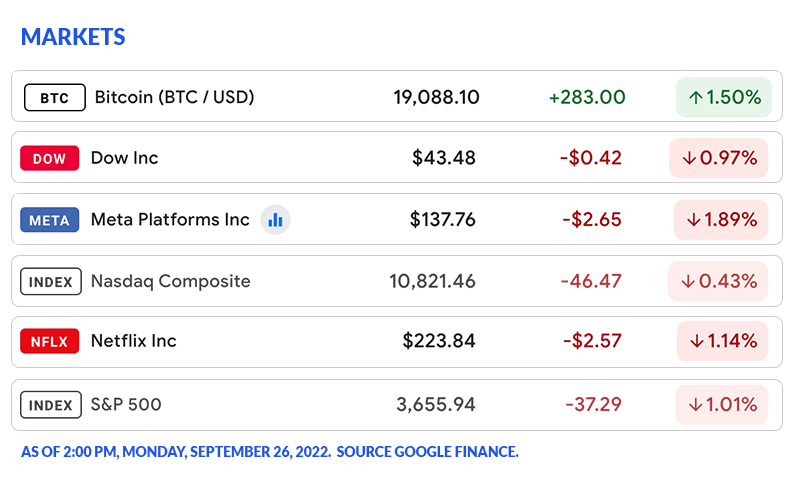Click S&P 500's 1.01% down badge
This screenshot has height=496, width=796.
point(722,405)
